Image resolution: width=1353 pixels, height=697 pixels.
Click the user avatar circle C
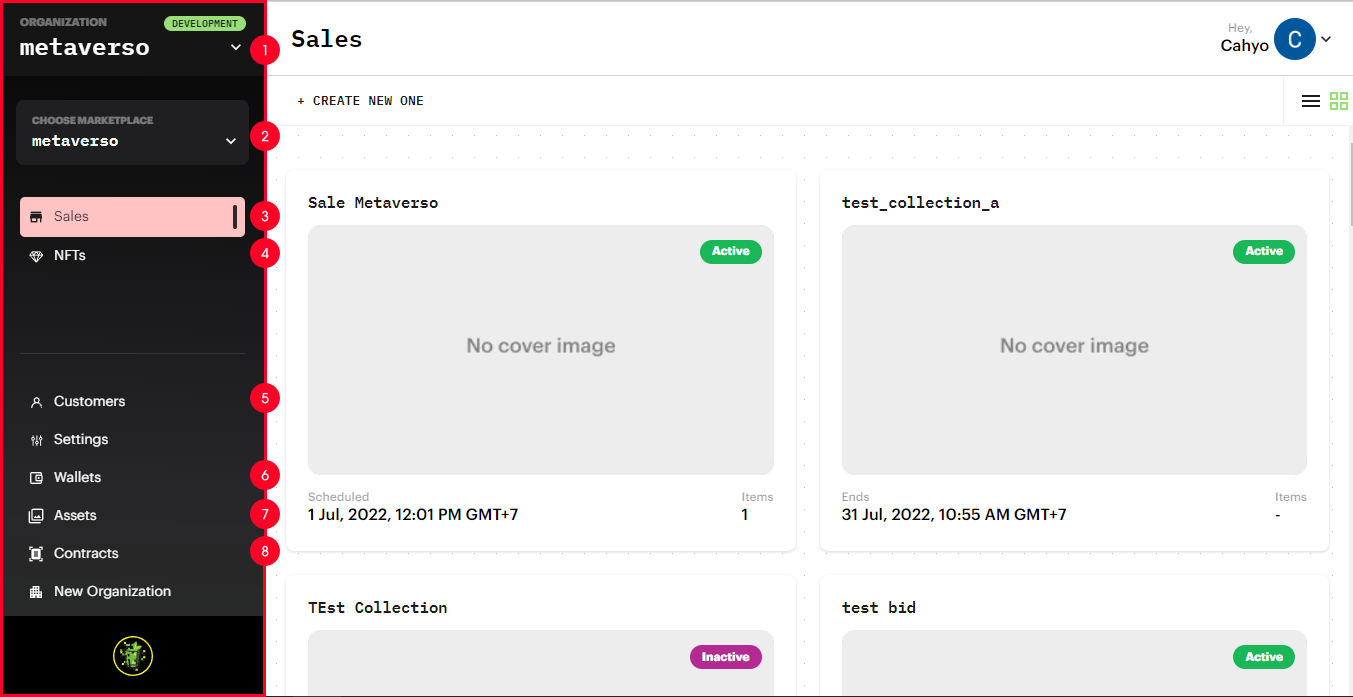(x=1295, y=39)
